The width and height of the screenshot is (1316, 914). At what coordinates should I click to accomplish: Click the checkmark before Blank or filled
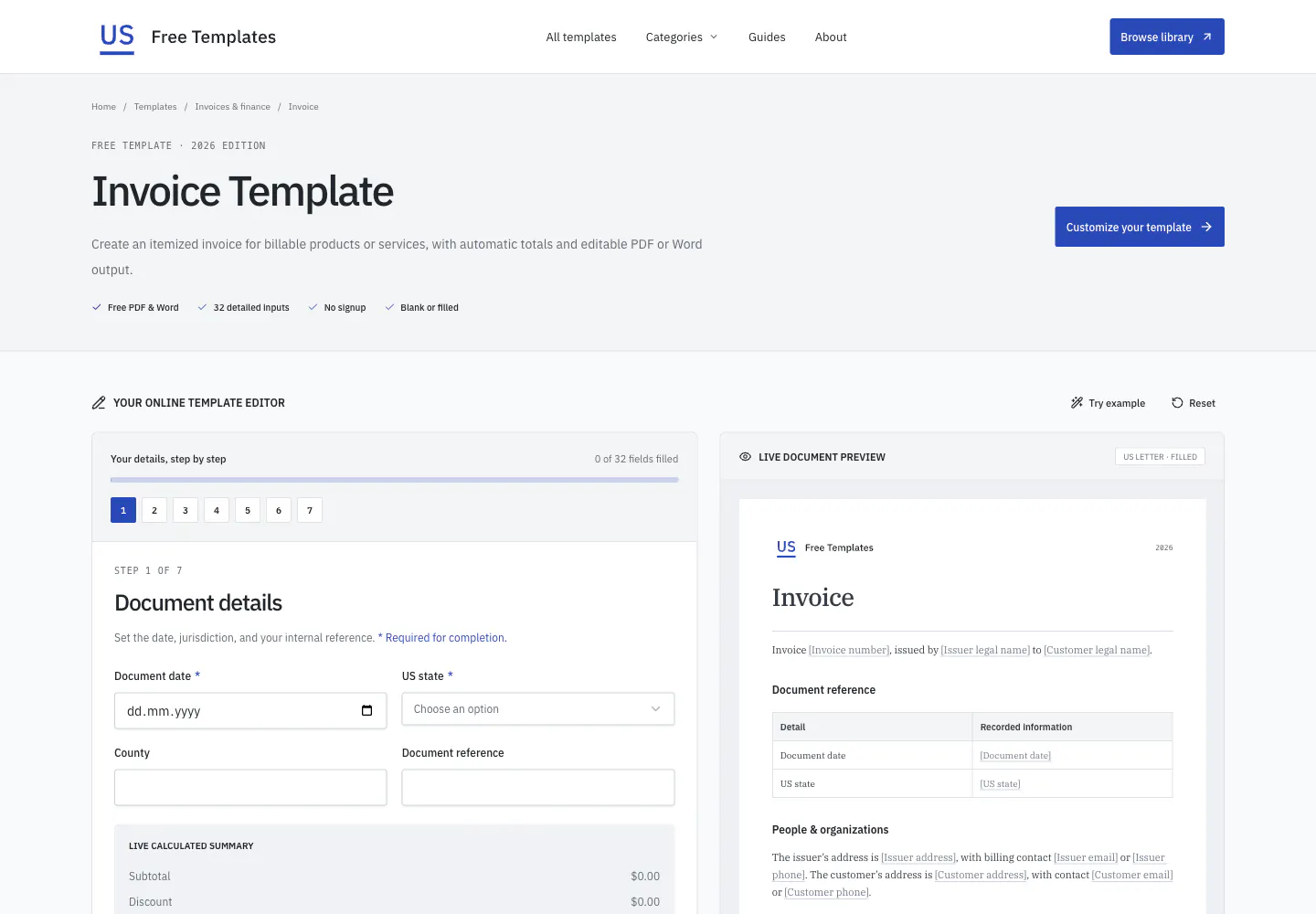[389, 307]
